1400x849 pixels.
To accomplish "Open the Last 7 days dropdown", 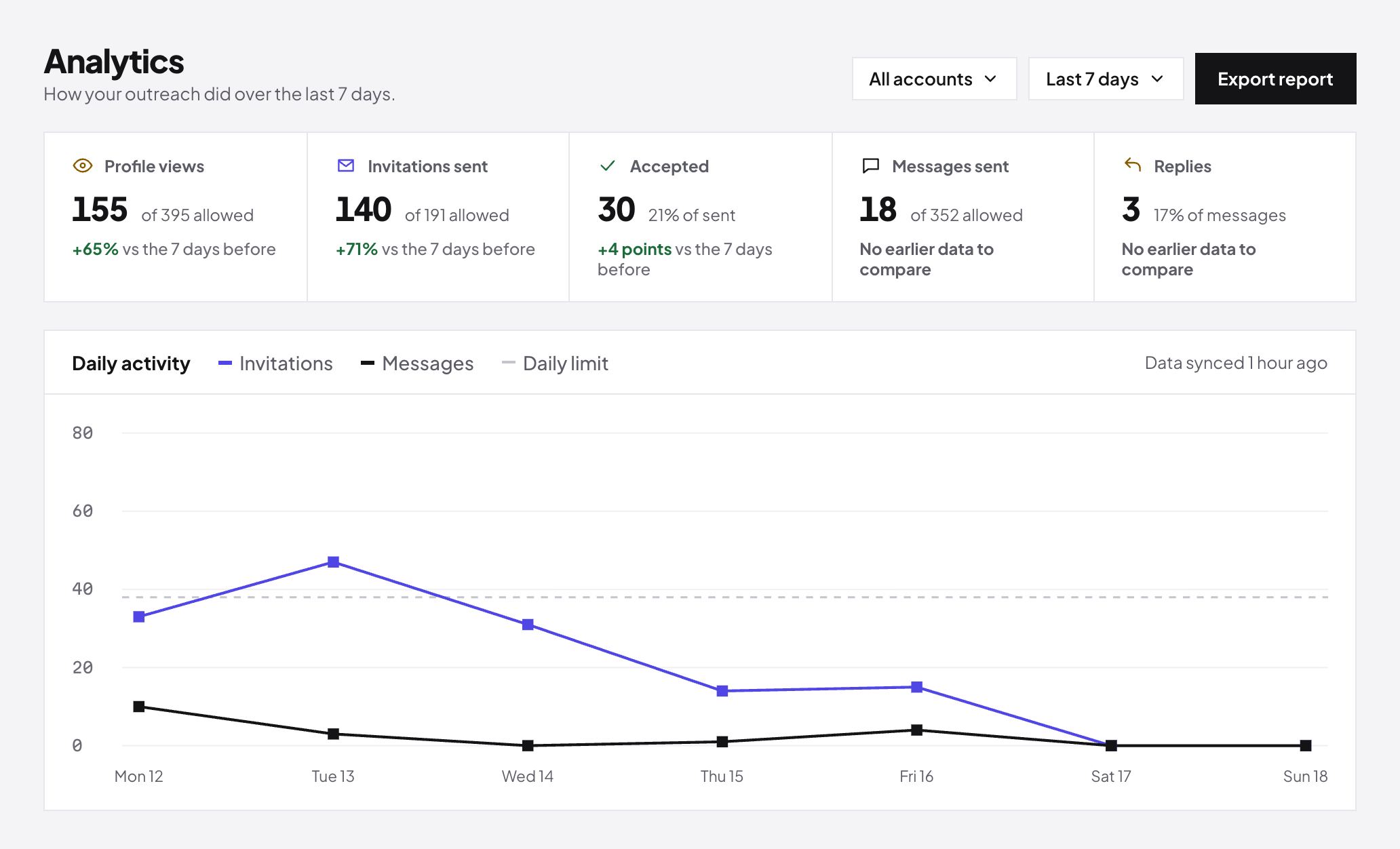I will [1106, 79].
